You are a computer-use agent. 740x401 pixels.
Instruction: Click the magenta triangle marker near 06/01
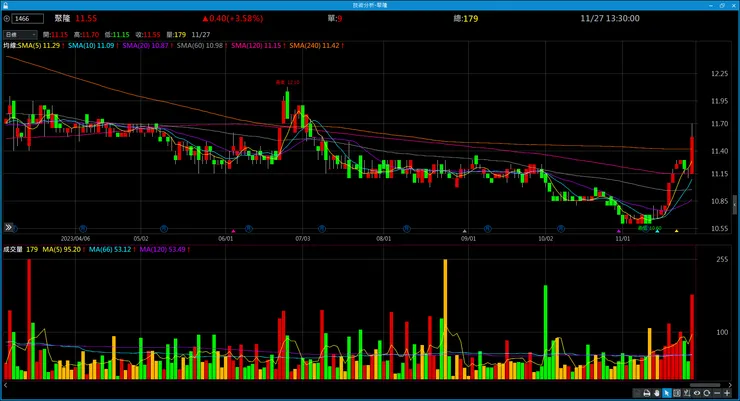[233, 231]
